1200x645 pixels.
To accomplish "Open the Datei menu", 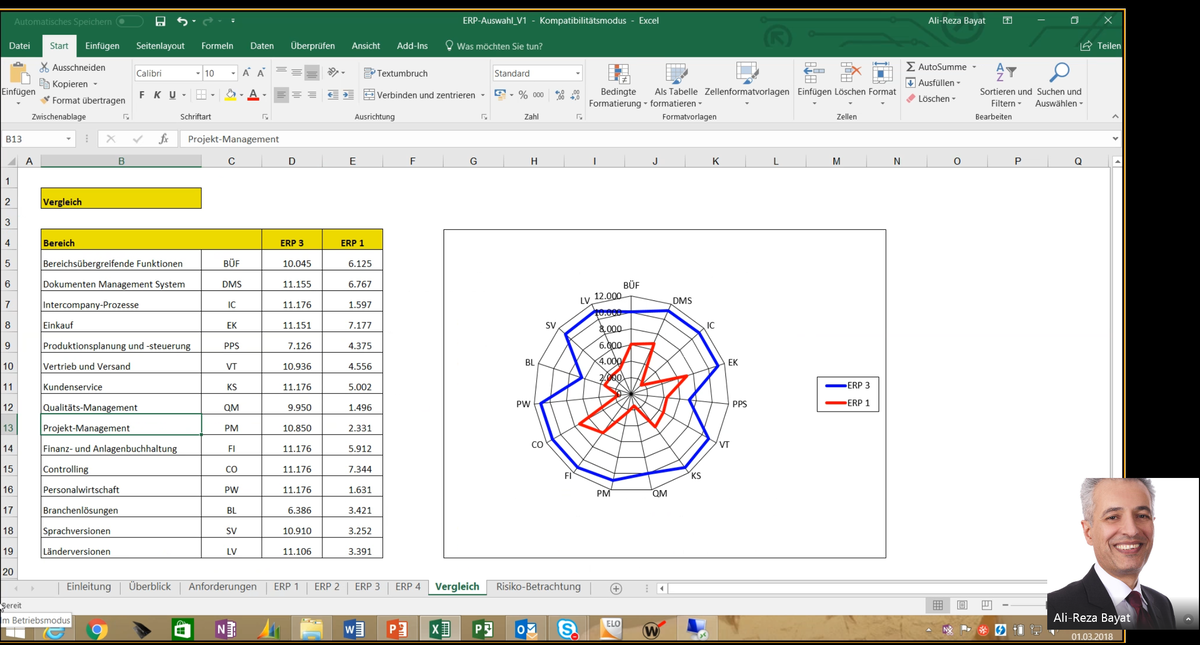I will click(x=19, y=46).
